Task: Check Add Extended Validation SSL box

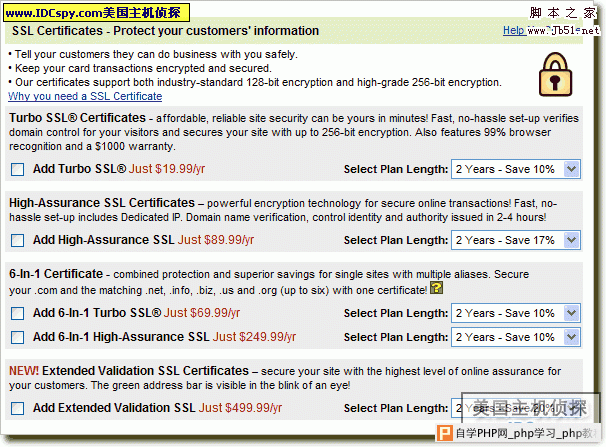Action: pos(17,408)
